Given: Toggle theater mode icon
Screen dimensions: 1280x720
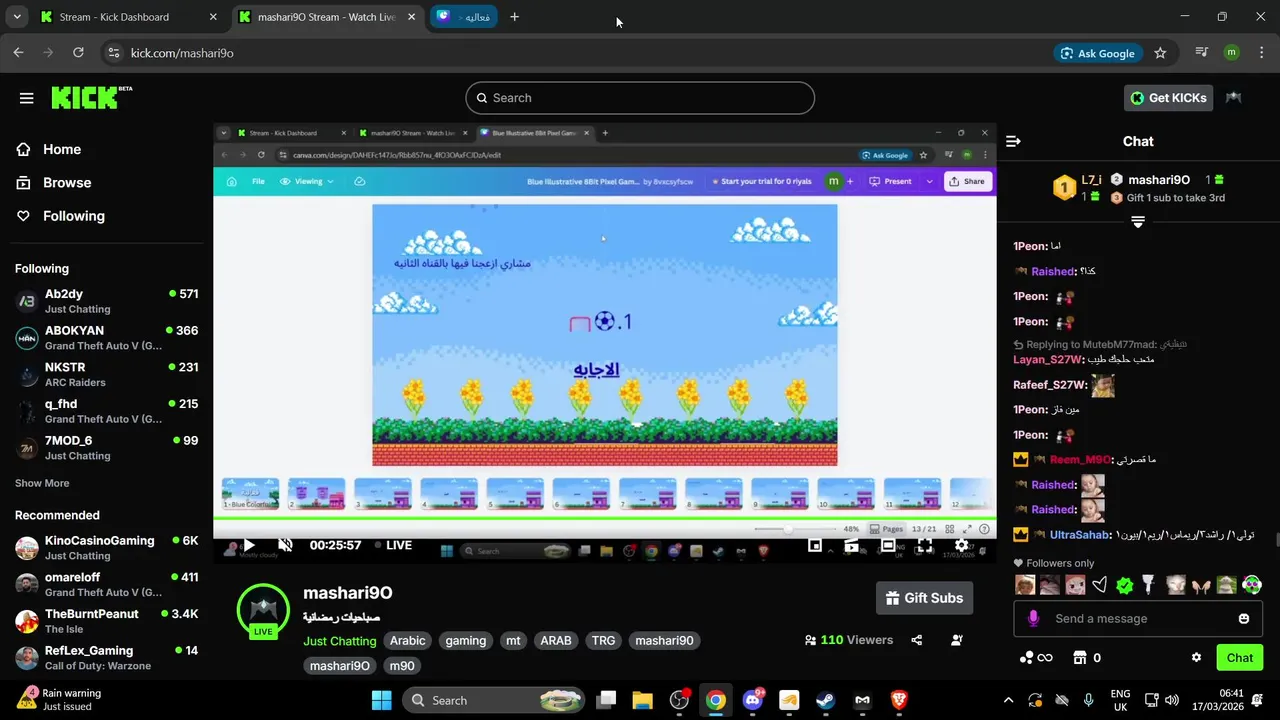Looking at the screenshot, I should pos(888,545).
